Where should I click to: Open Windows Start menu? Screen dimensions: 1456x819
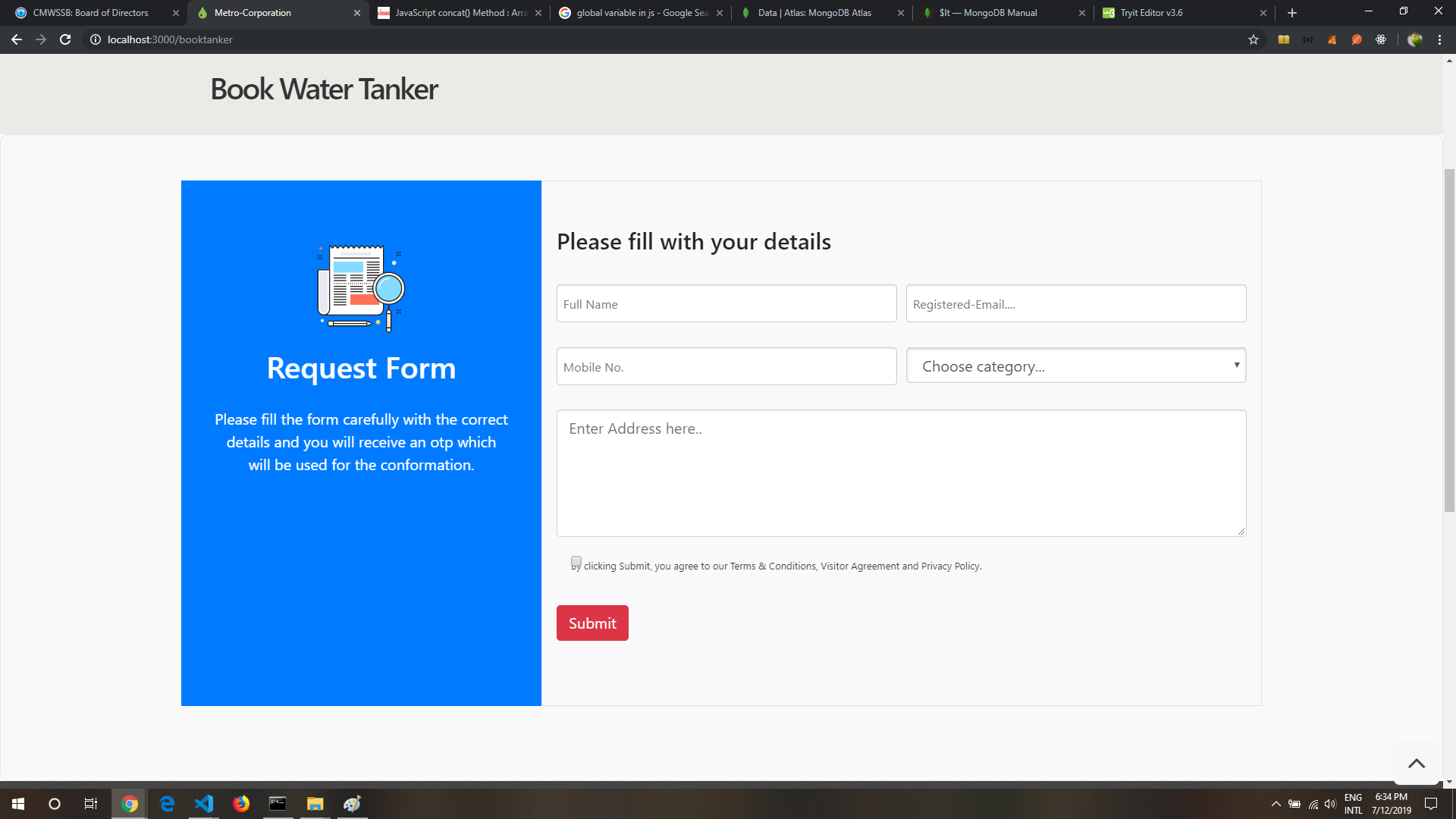(x=18, y=804)
